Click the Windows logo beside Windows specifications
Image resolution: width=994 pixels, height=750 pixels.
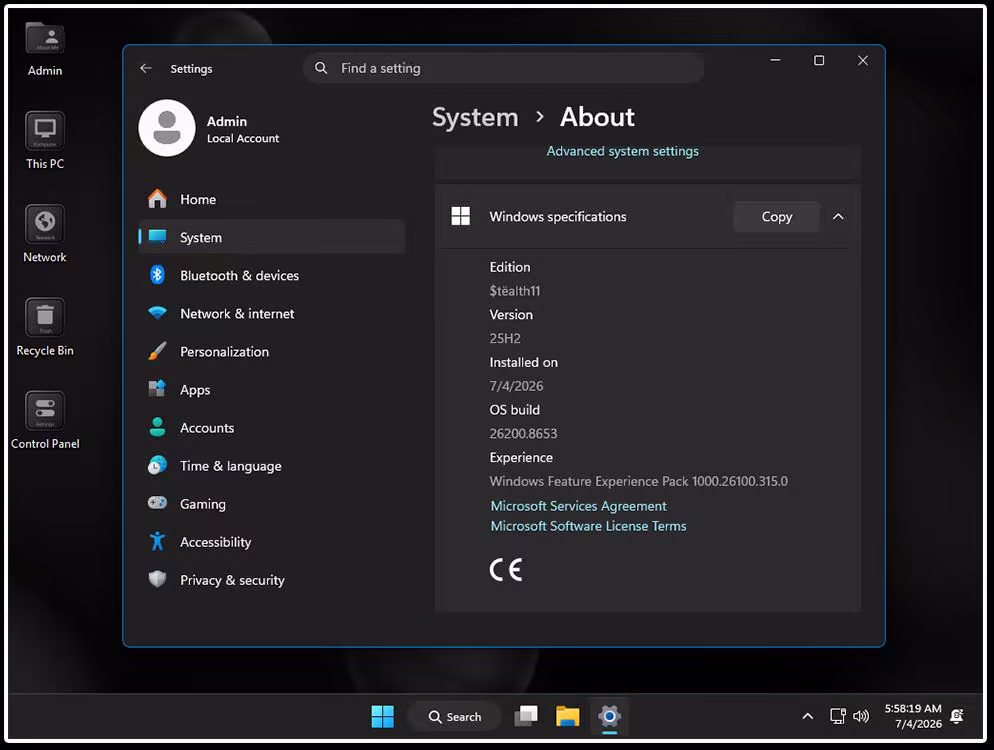click(461, 216)
